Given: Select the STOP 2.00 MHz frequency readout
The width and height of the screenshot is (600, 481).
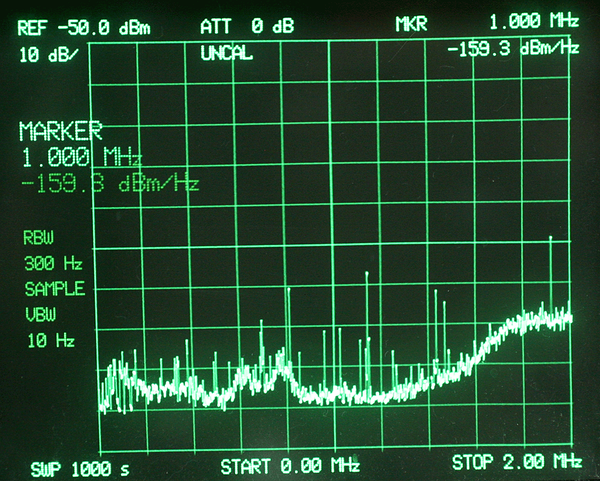Looking at the screenshot, I should click(x=517, y=463).
